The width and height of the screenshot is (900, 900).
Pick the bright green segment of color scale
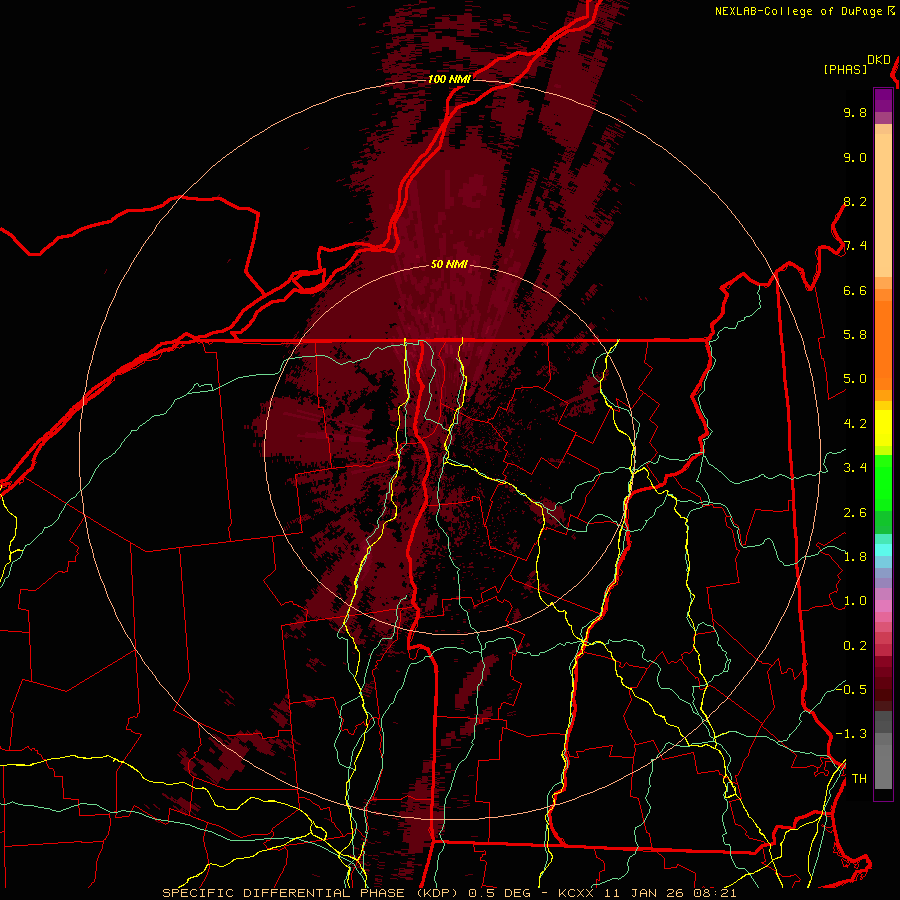click(883, 483)
